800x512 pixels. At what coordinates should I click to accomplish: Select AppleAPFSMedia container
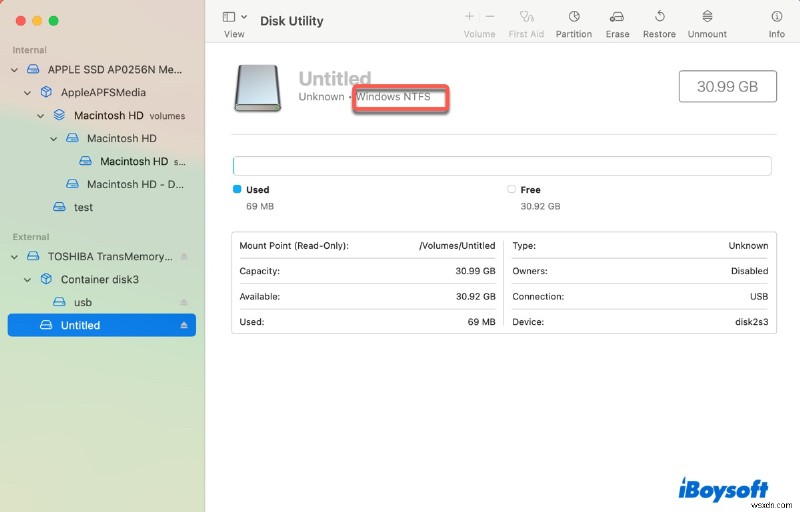click(103, 93)
